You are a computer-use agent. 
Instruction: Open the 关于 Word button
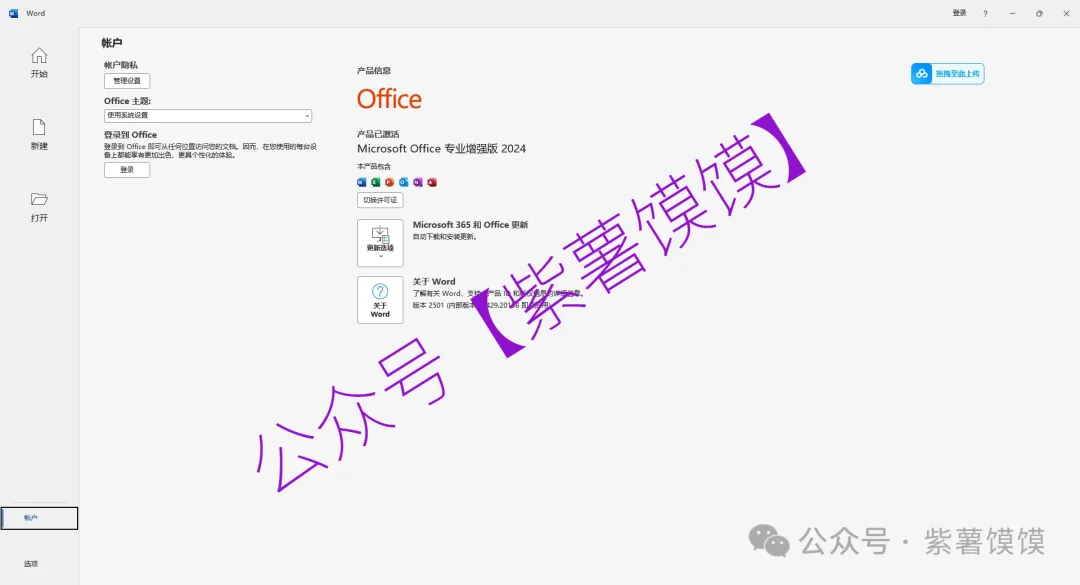coord(380,300)
